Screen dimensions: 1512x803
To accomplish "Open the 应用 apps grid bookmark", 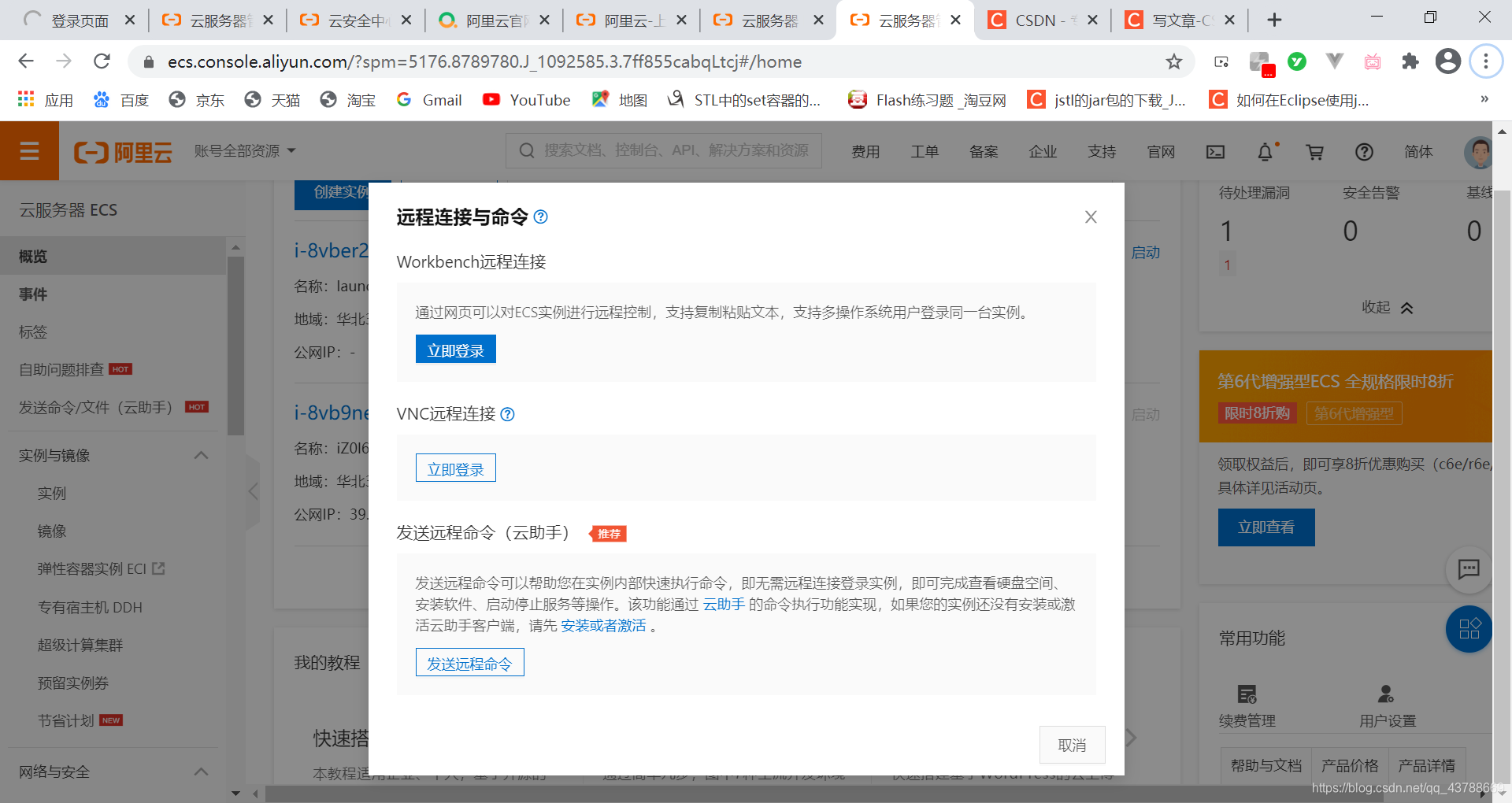I will pos(46,100).
